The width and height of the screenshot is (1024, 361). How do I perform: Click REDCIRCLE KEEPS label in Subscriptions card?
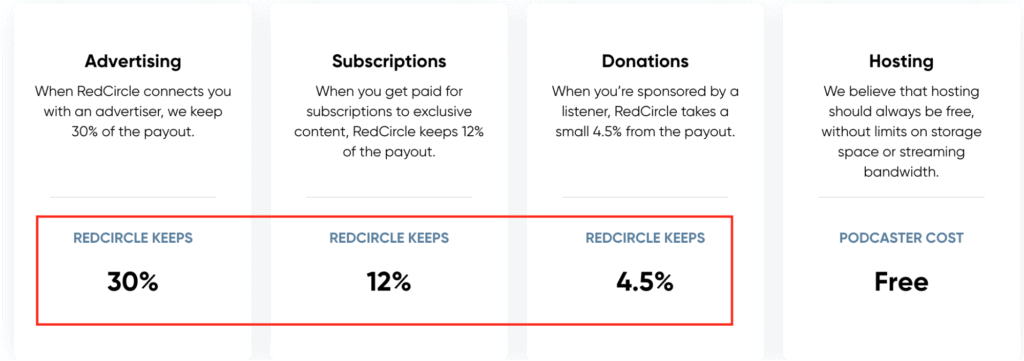[389, 238]
